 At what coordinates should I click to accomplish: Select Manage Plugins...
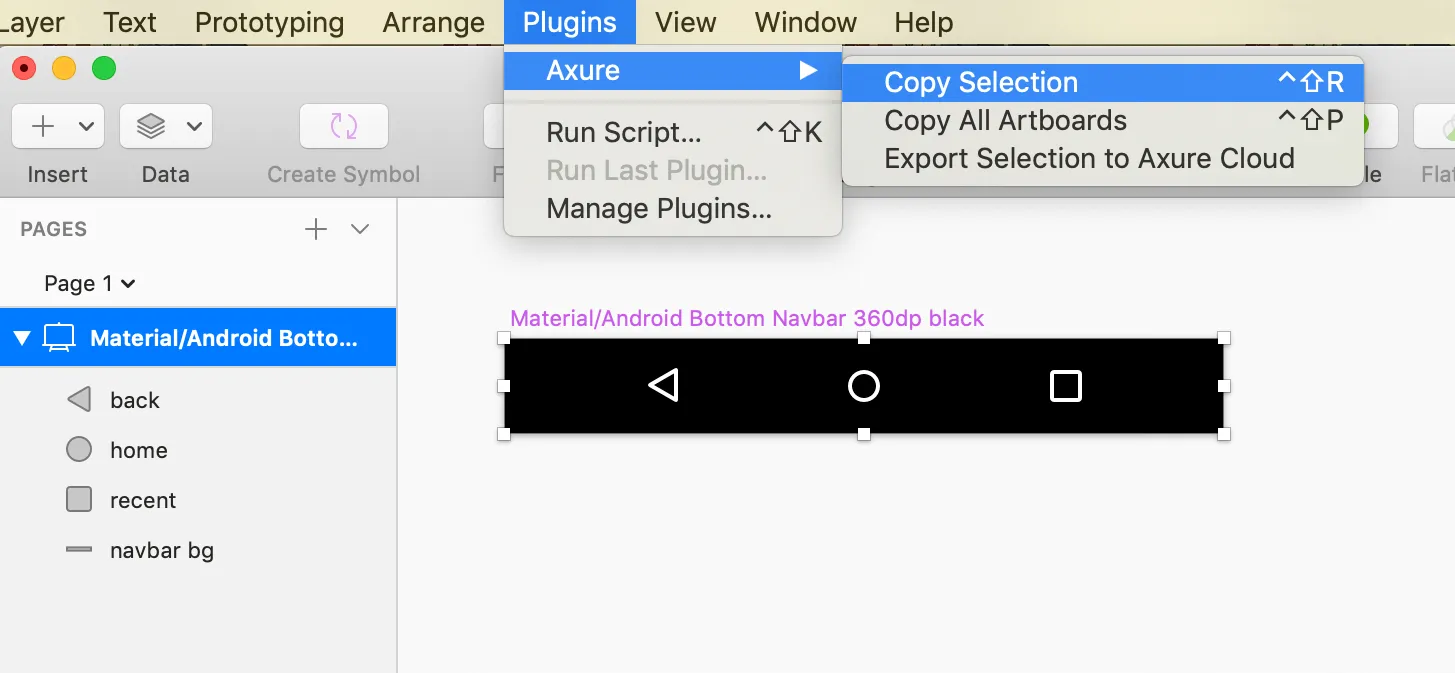pyautogui.click(x=659, y=208)
